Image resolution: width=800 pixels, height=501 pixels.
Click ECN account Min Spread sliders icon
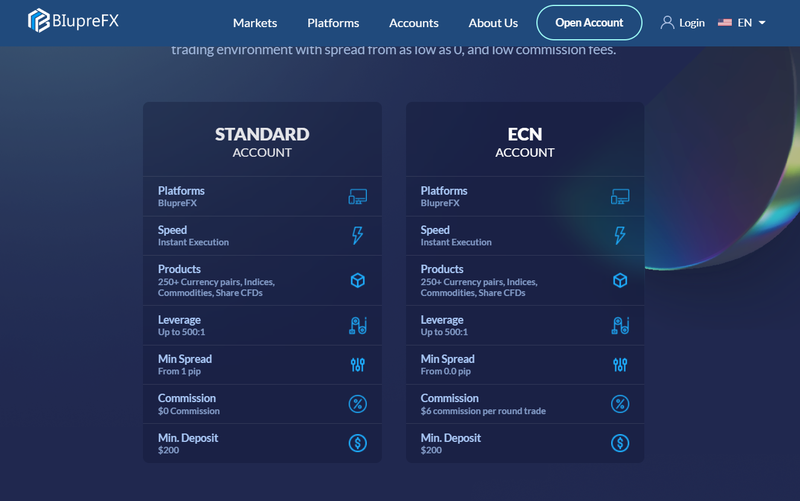[620, 365]
